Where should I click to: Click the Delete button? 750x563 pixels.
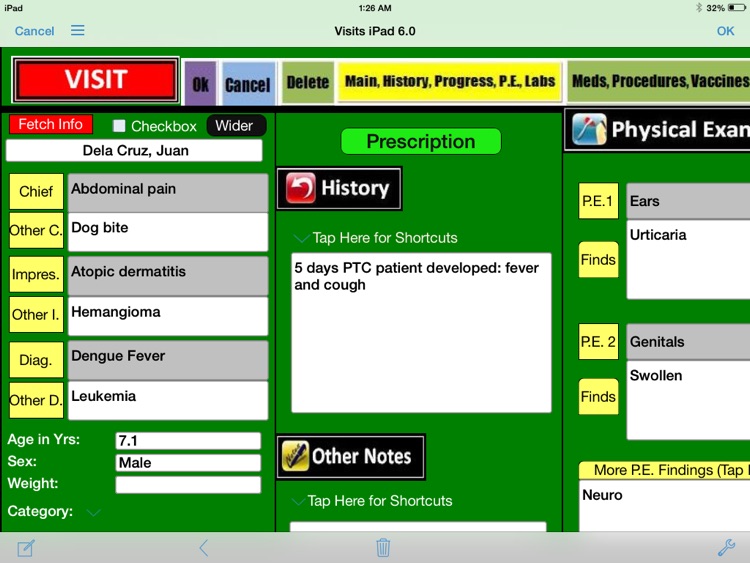pyautogui.click(x=308, y=82)
